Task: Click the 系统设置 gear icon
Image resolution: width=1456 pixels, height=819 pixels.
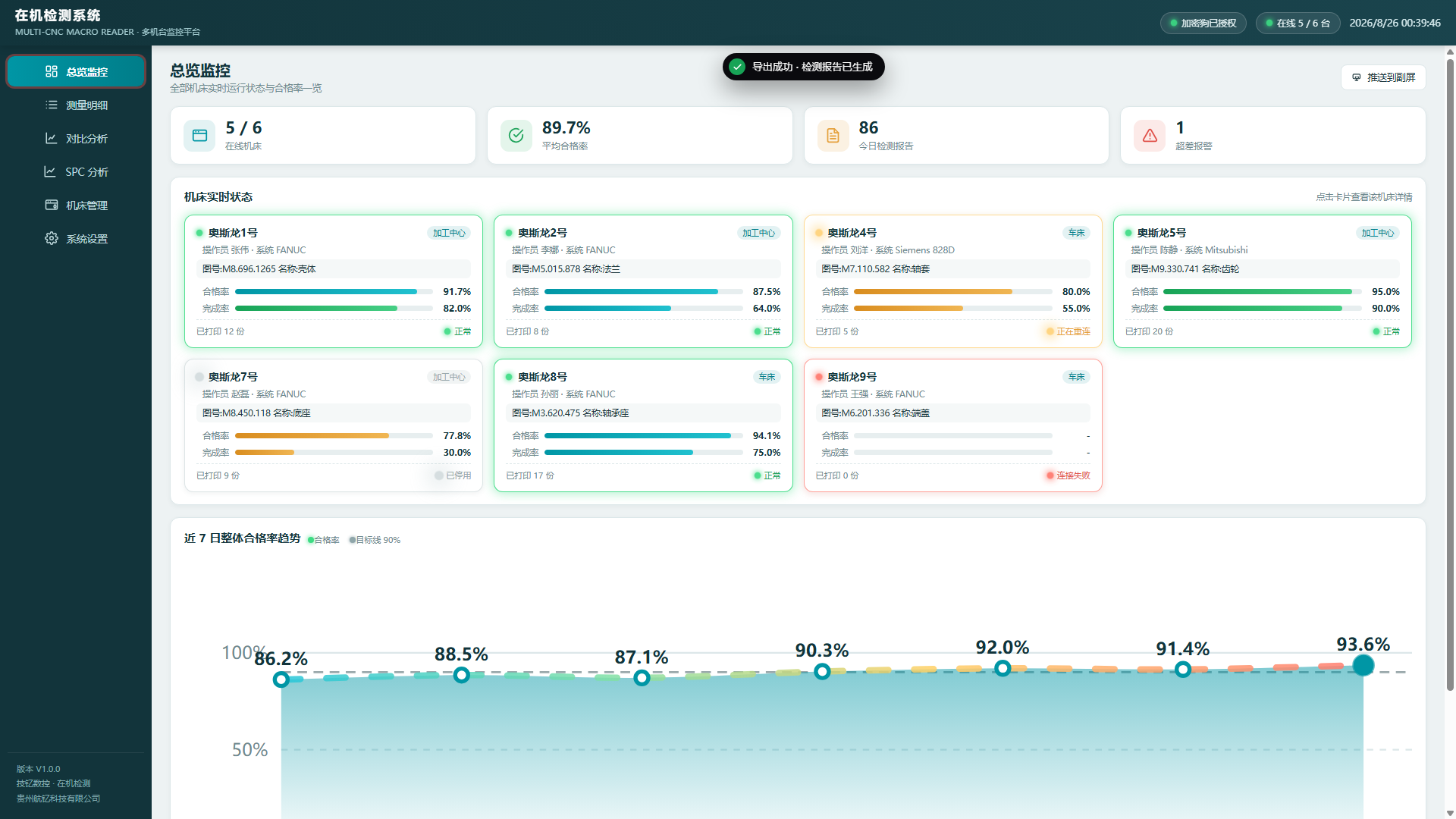Action: coord(52,238)
